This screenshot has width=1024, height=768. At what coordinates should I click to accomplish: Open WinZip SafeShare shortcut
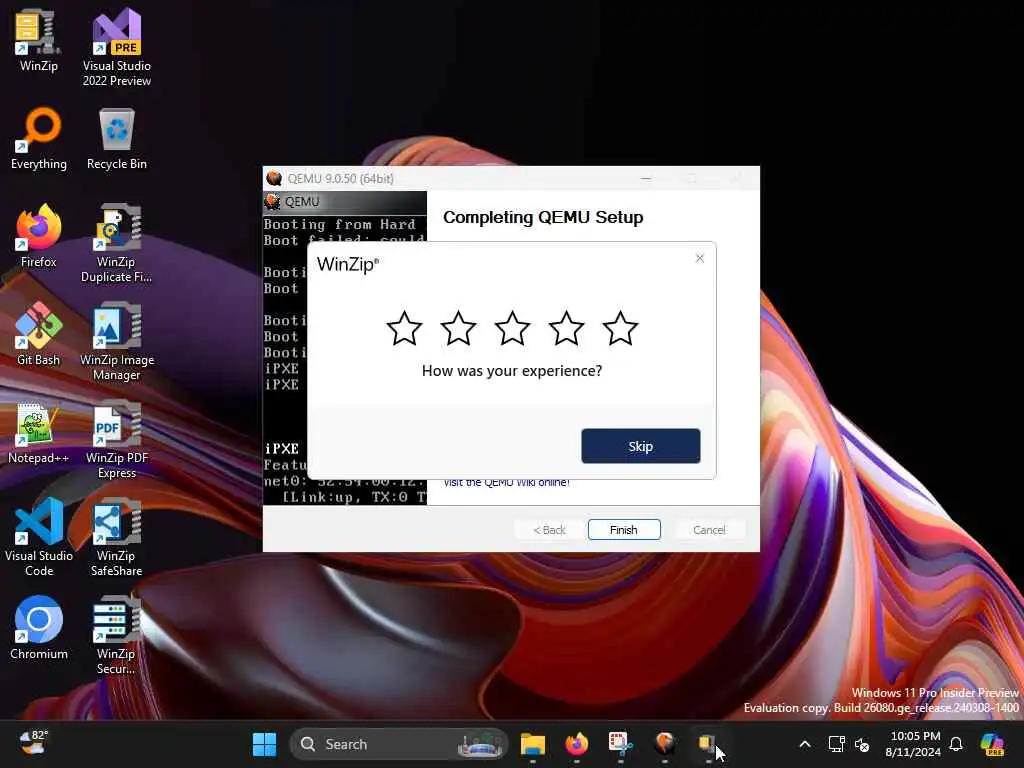117,537
